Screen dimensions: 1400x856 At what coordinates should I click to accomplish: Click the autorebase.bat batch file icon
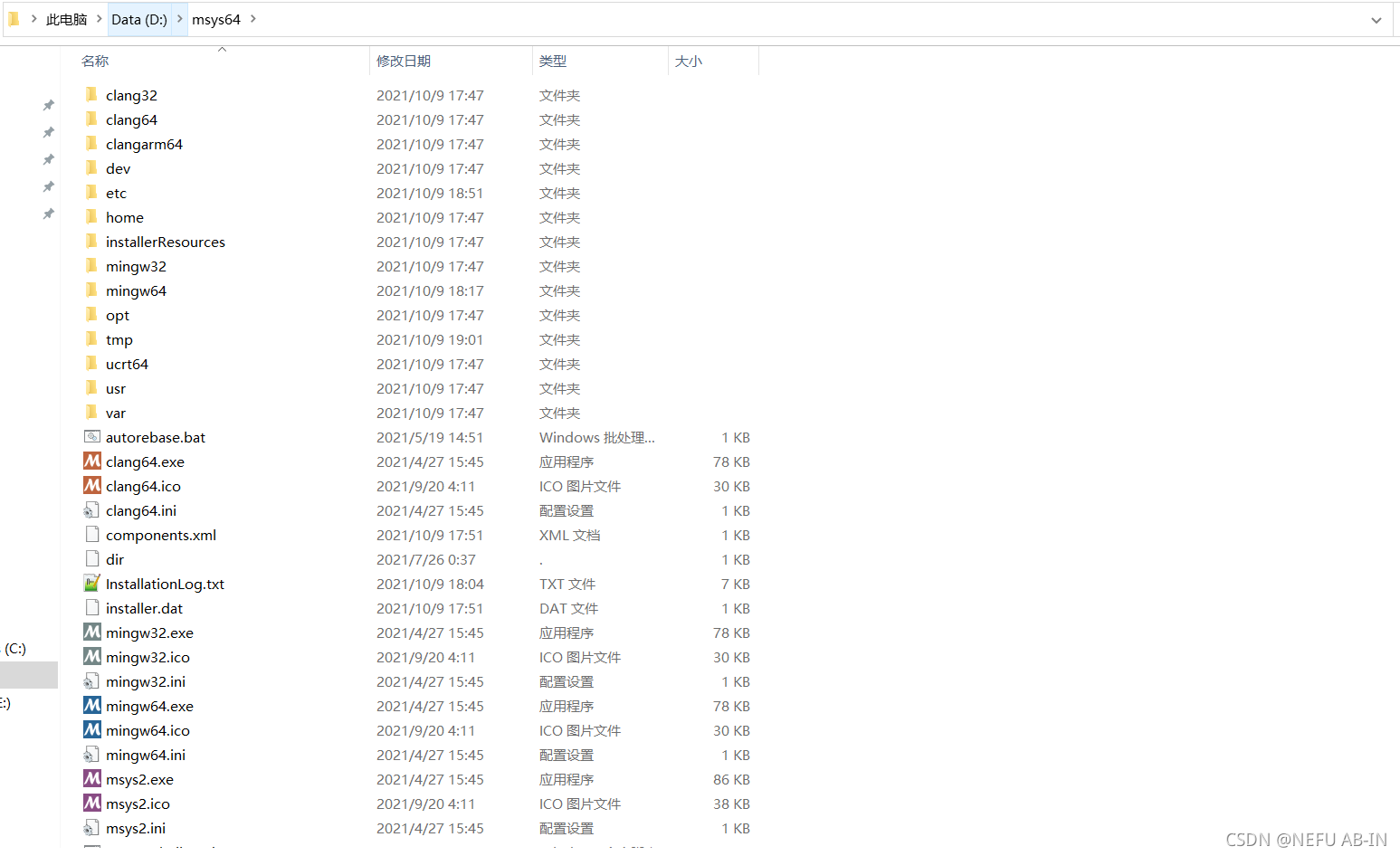92,437
